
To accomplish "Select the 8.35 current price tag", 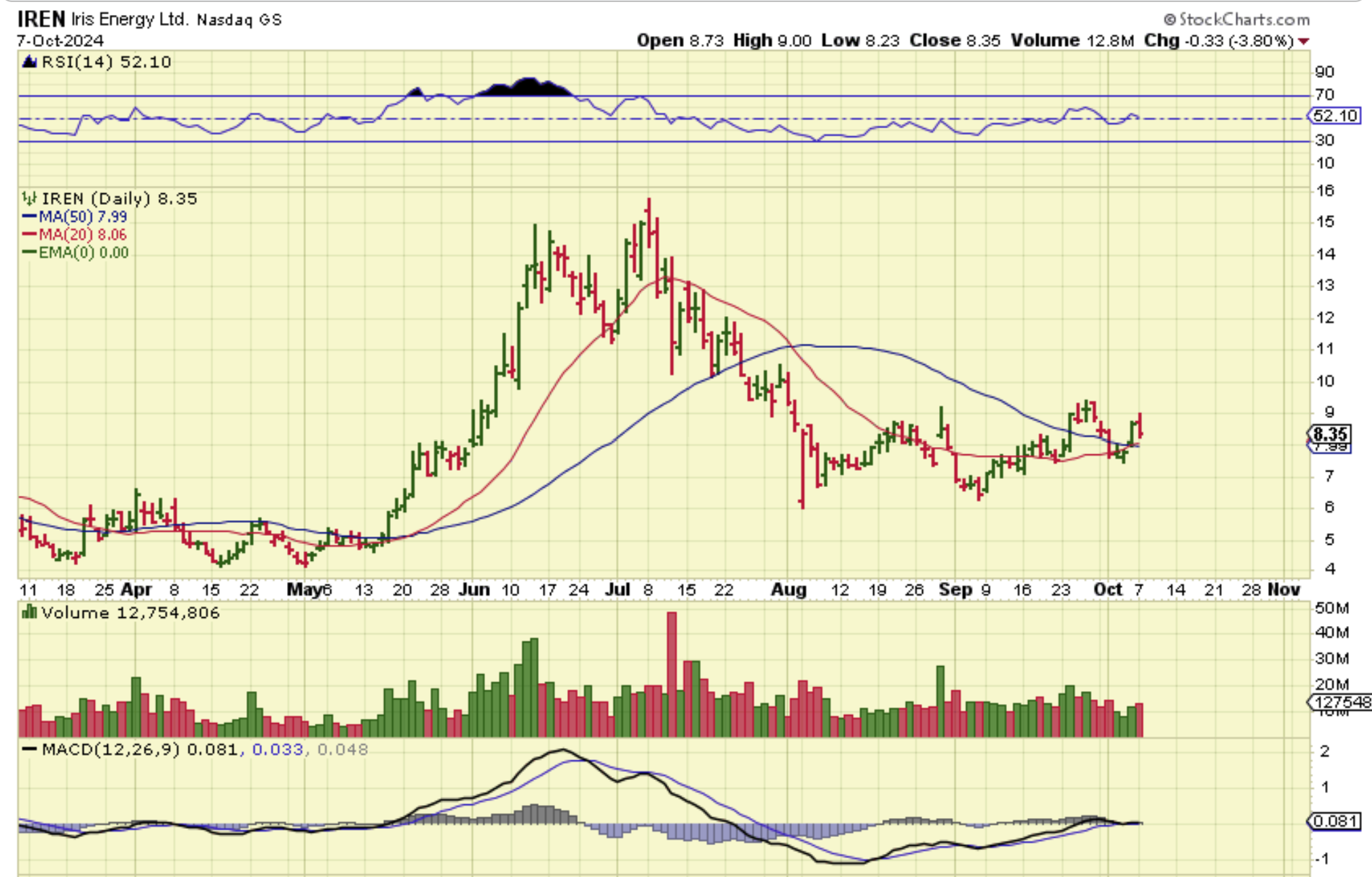I will [x=1329, y=434].
